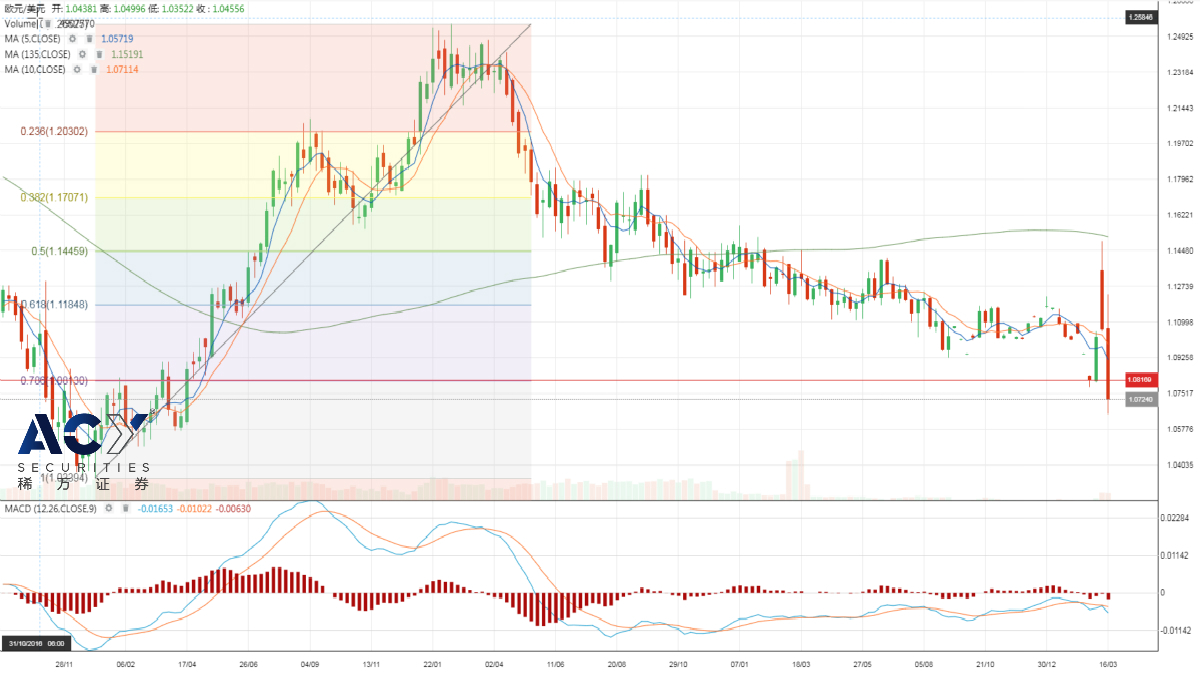Select the MA (135,CLOSE) legend label
Image resolution: width=1200 pixels, height=675 pixels.
(x=37, y=54)
